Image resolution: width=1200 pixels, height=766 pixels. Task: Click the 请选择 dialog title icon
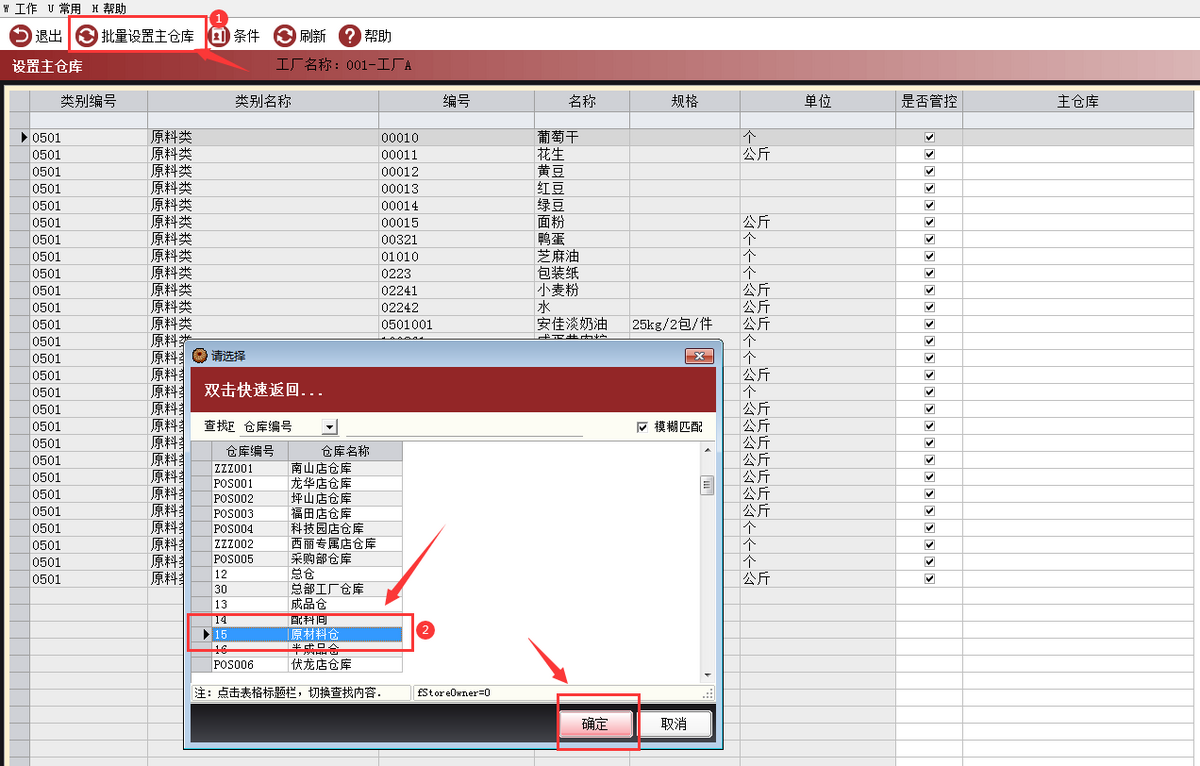[x=199, y=355]
